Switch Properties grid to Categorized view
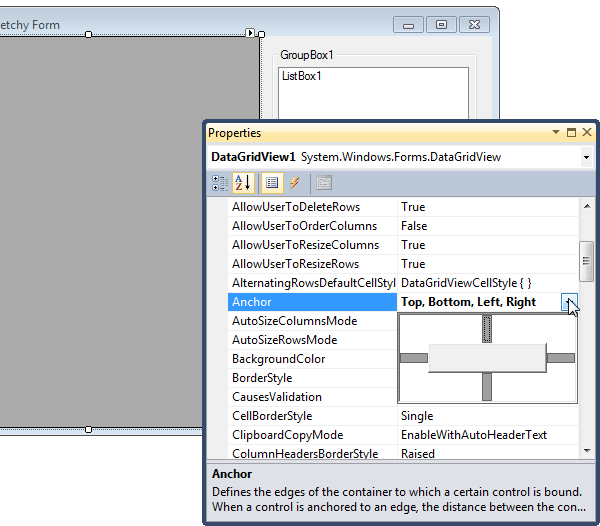The width and height of the screenshot is (600, 526). tap(220, 183)
